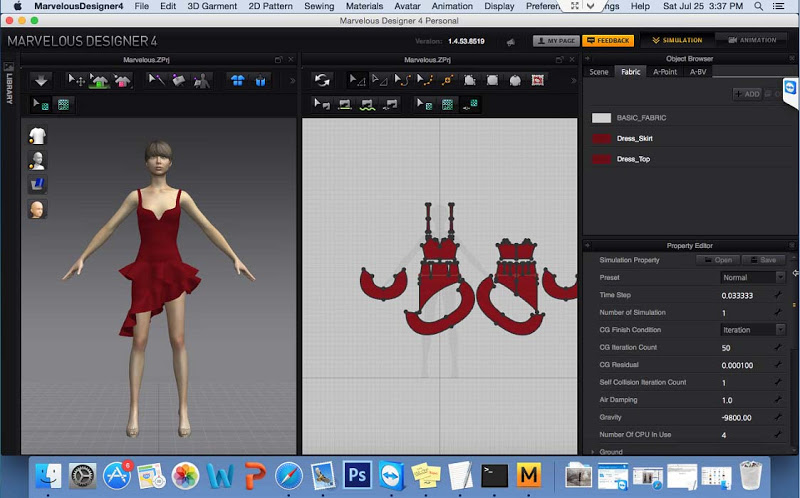Image resolution: width=800 pixels, height=498 pixels.
Task: Select the Edit Curve Point tool
Action: tap(425, 80)
